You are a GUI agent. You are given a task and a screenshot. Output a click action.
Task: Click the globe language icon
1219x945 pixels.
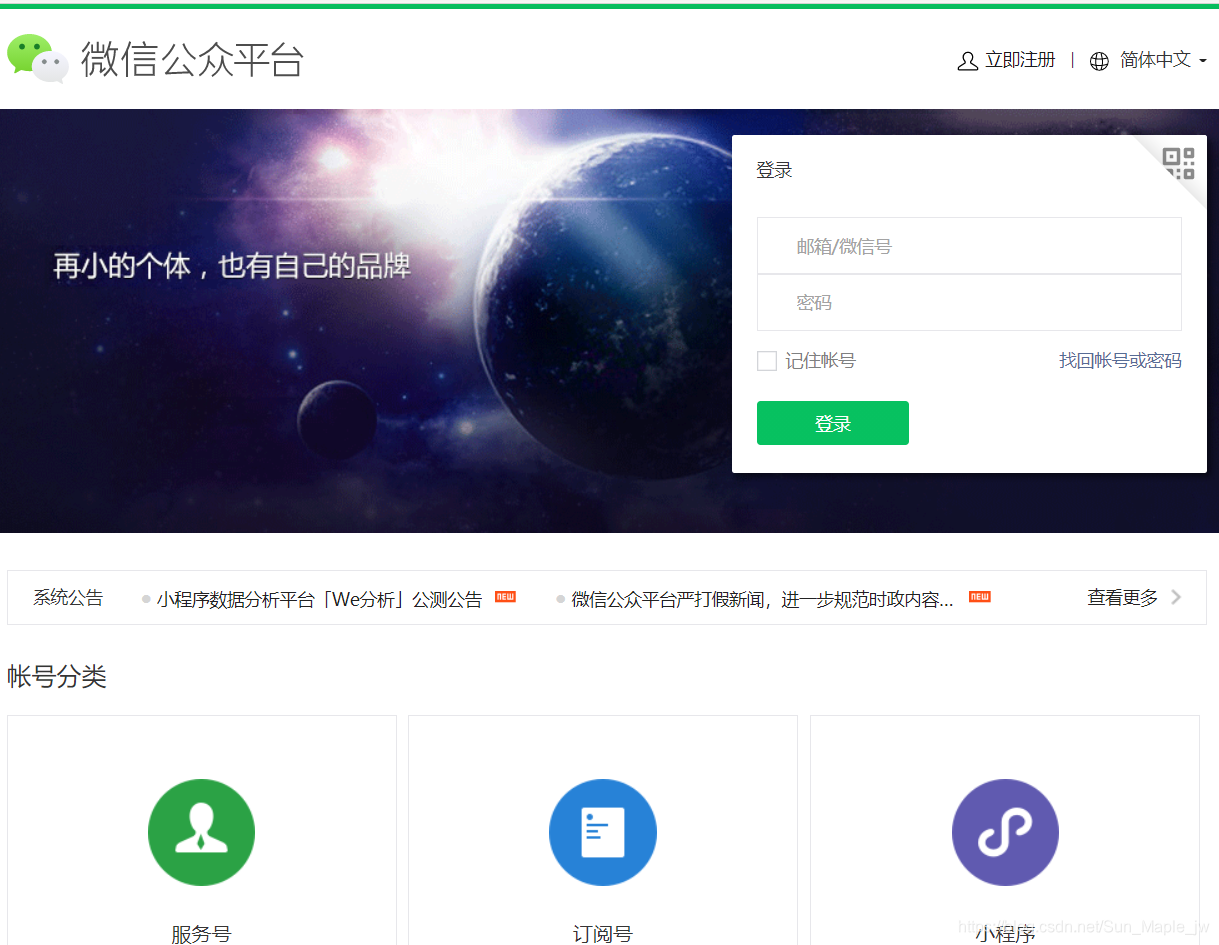tap(1099, 61)
